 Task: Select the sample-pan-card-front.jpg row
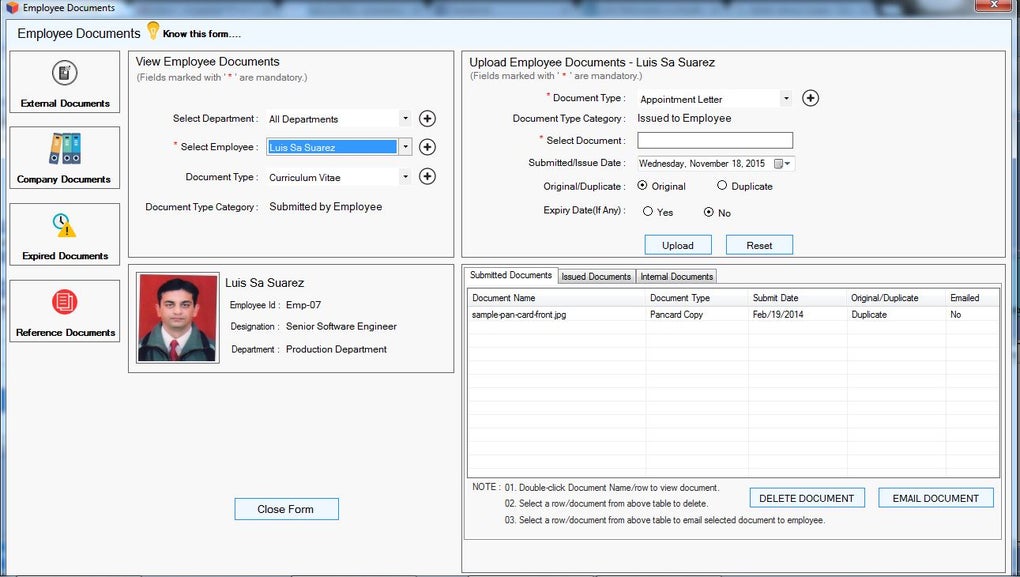pos(732,315)
